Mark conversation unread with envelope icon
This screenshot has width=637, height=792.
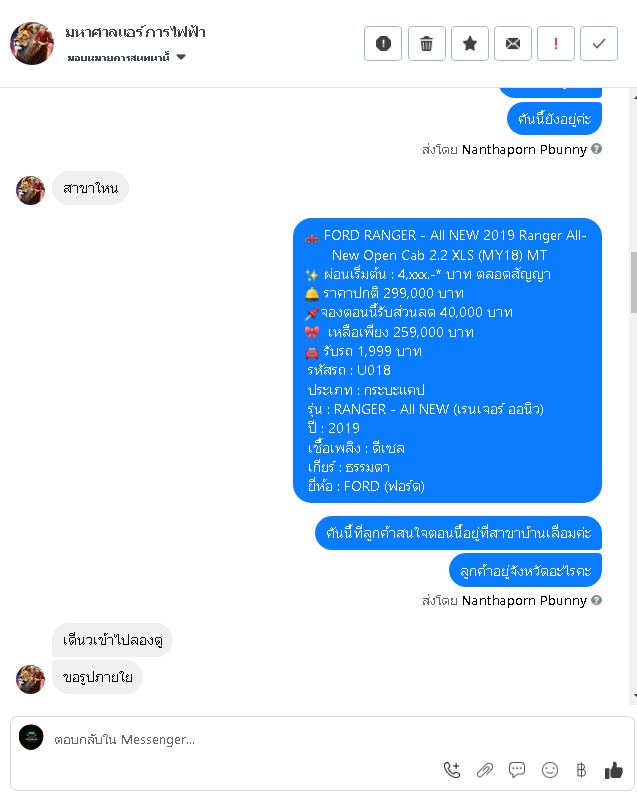click(x=513, y=43)
